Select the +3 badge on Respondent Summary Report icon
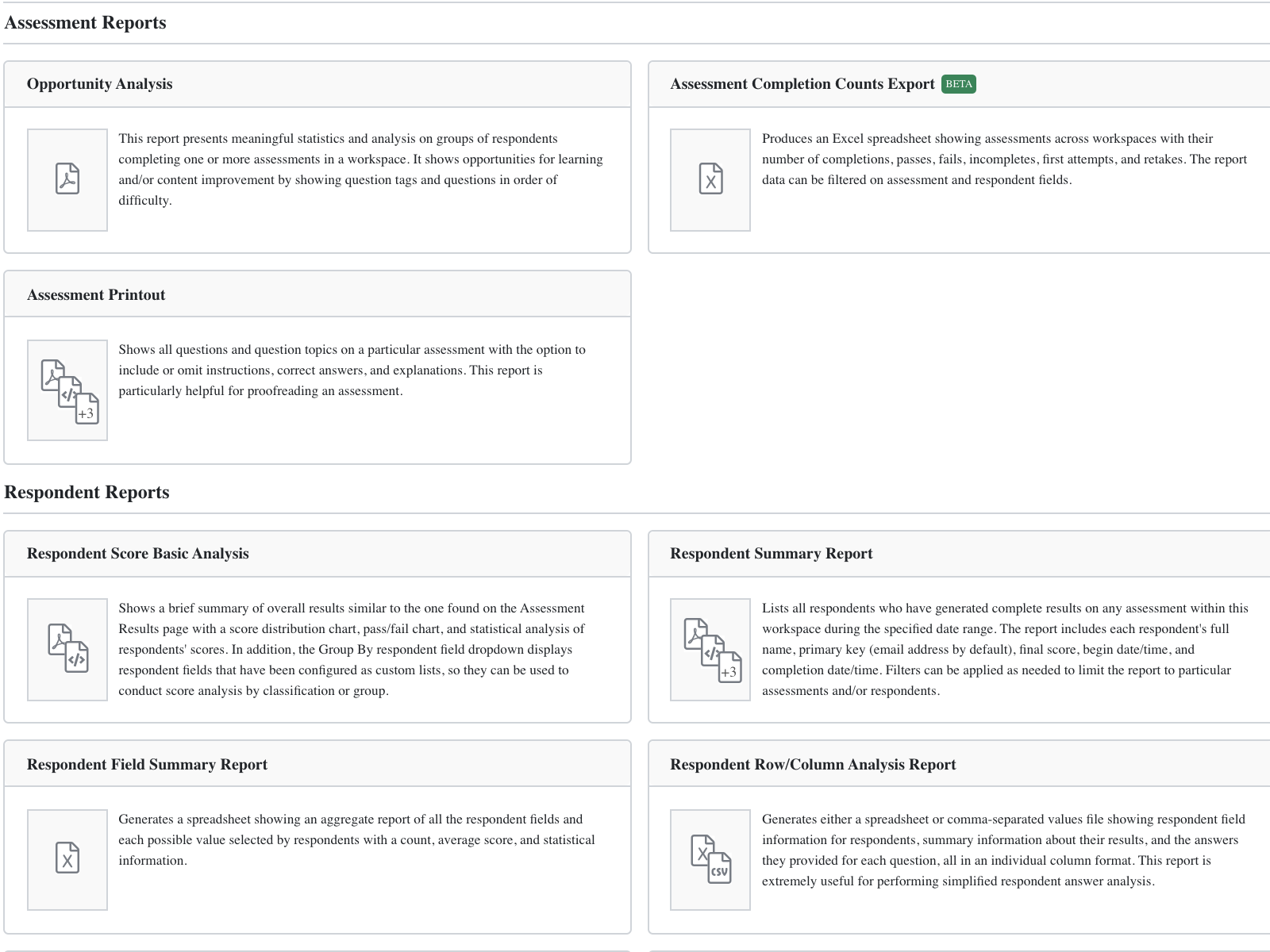This screenshot has height=952, width=1270. (x=730, y=671)
